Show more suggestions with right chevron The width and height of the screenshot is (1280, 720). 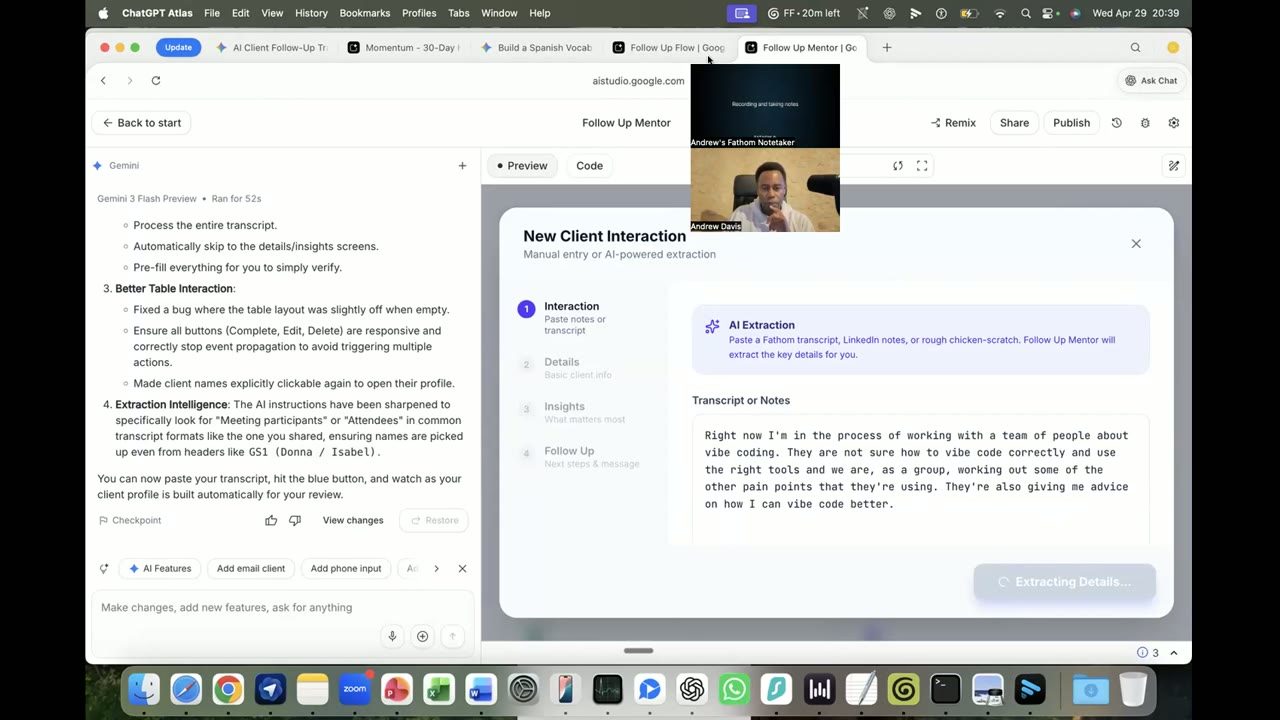[x=436, y=568]
